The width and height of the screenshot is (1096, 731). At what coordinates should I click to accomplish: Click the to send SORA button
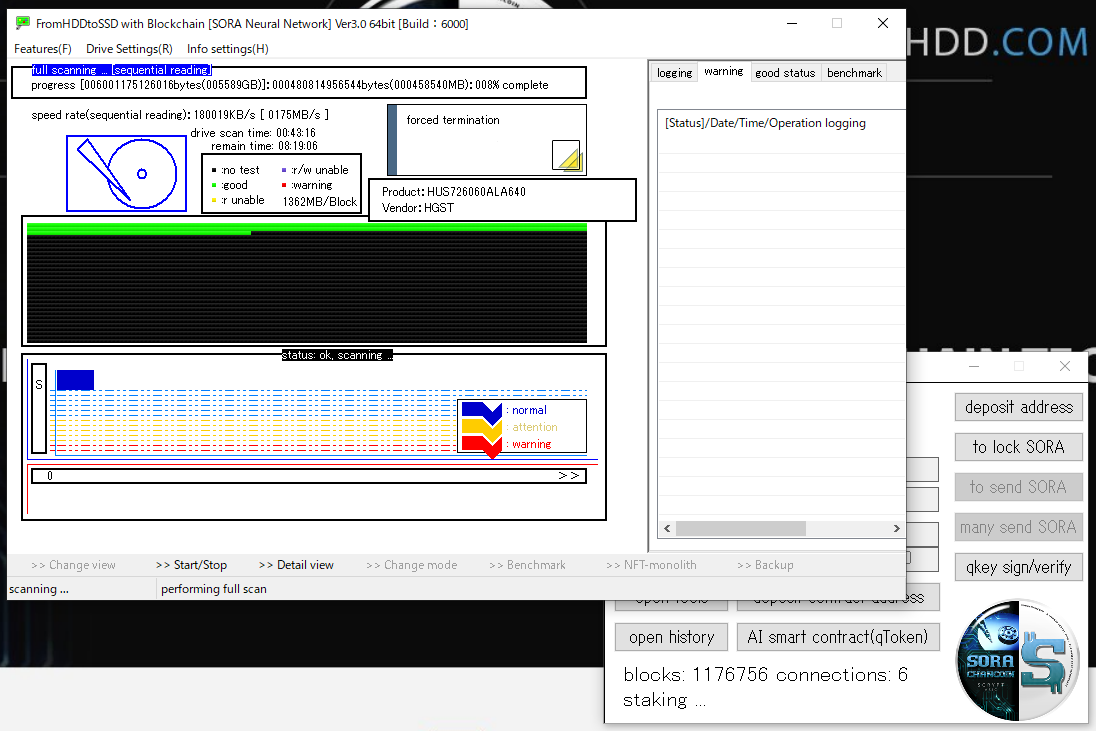[1018, 487]
